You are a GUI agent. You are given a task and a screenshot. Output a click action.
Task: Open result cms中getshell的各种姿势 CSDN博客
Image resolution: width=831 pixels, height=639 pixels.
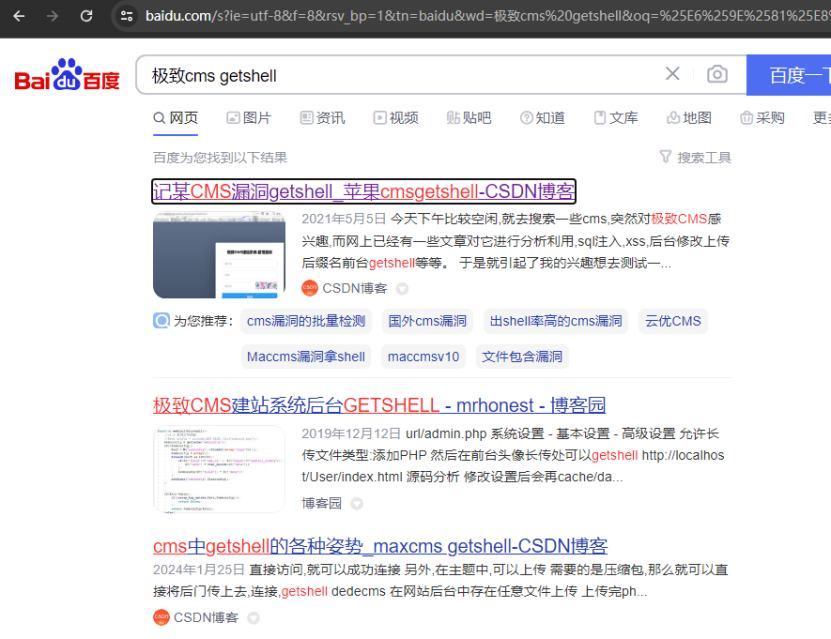coord(380,546)
